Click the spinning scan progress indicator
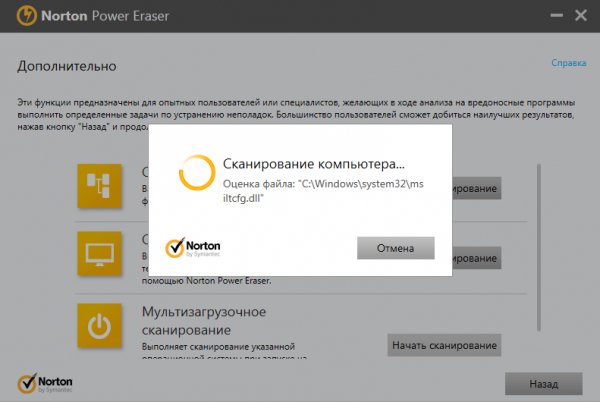The width and height of the screenshot is (600, 402). coord(197,173)
